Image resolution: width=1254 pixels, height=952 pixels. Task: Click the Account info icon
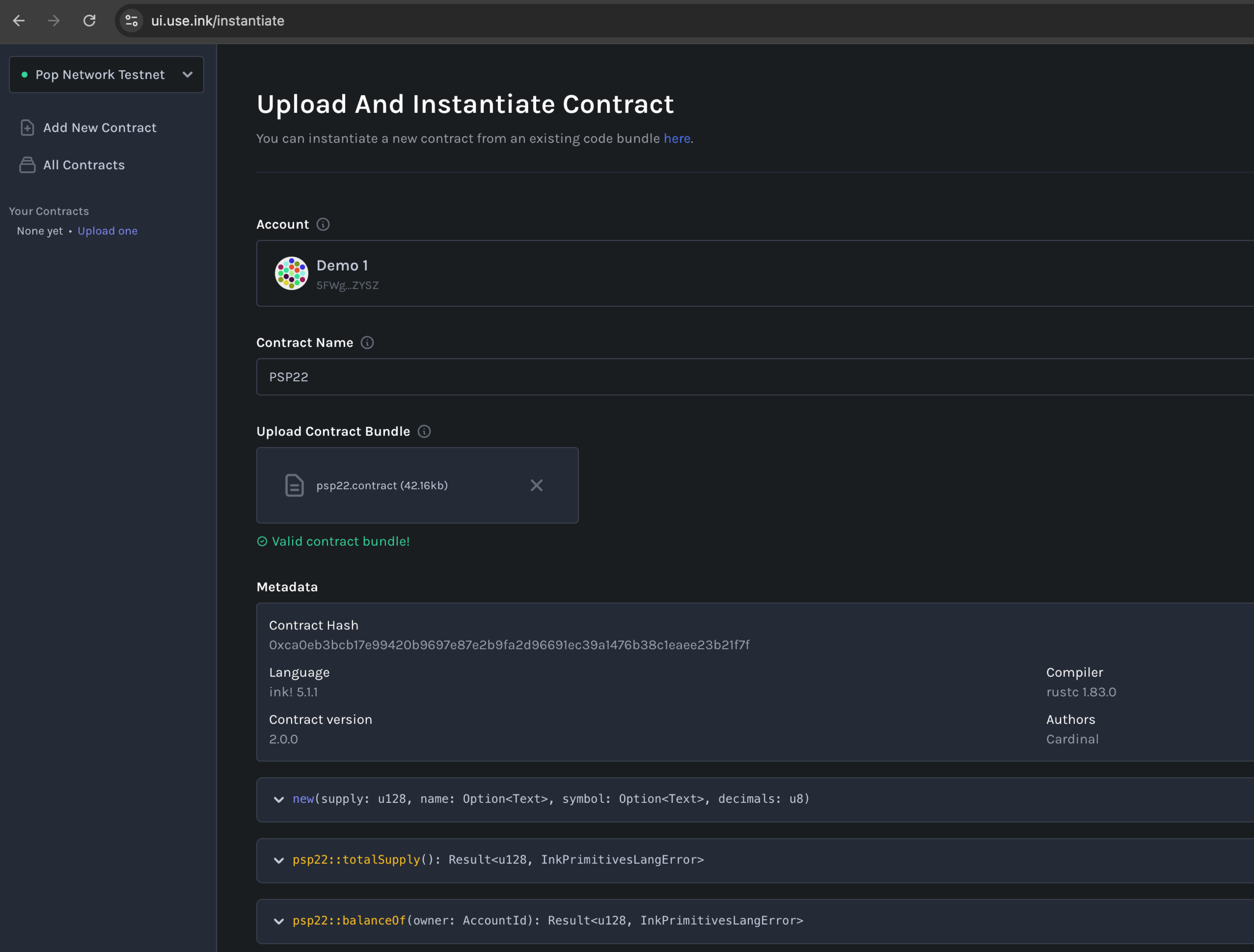323,224
